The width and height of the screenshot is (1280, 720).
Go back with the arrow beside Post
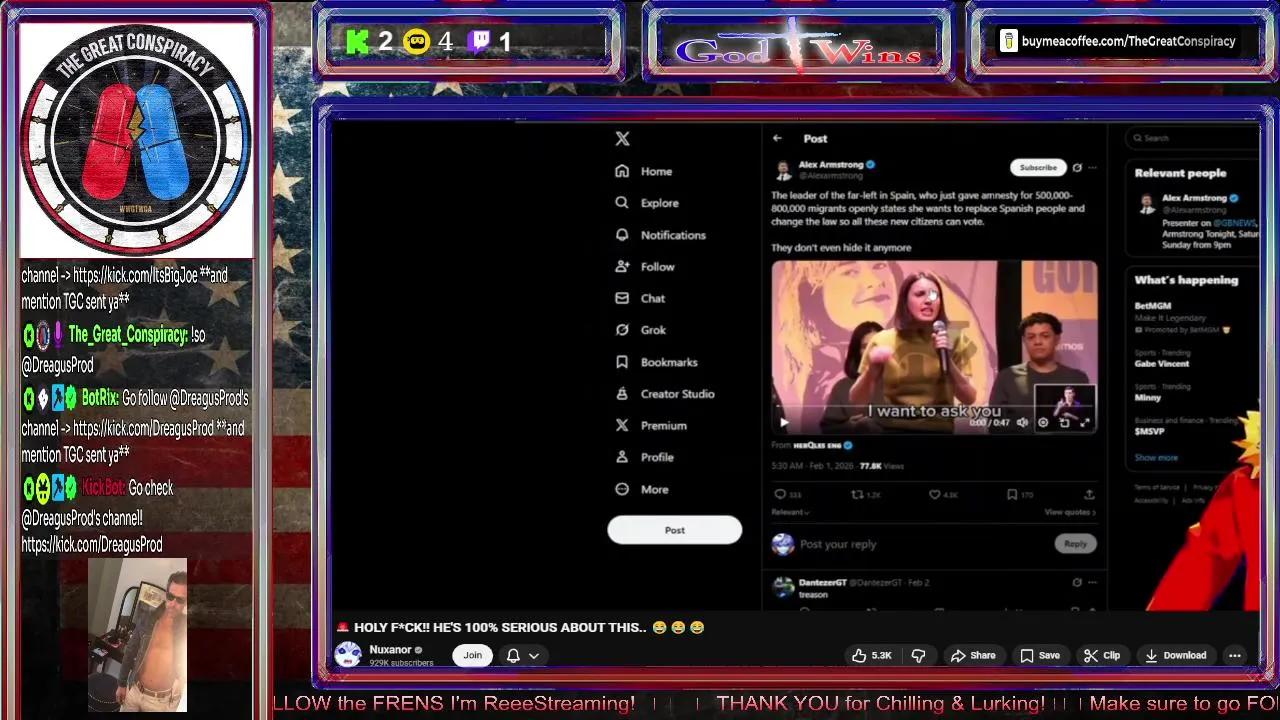[x=777, y=139]
